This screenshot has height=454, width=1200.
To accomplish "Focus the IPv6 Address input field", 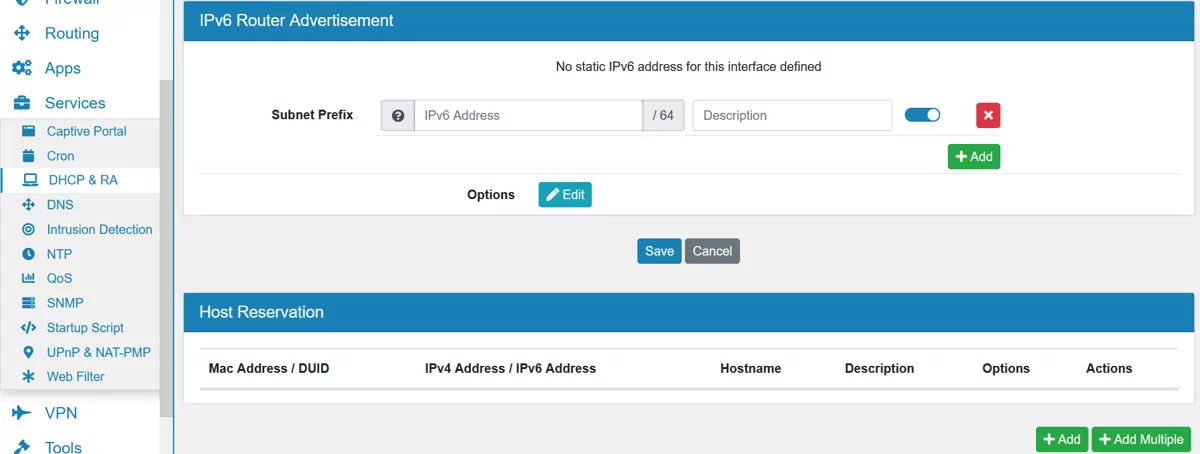I will (x=528, y=116).
